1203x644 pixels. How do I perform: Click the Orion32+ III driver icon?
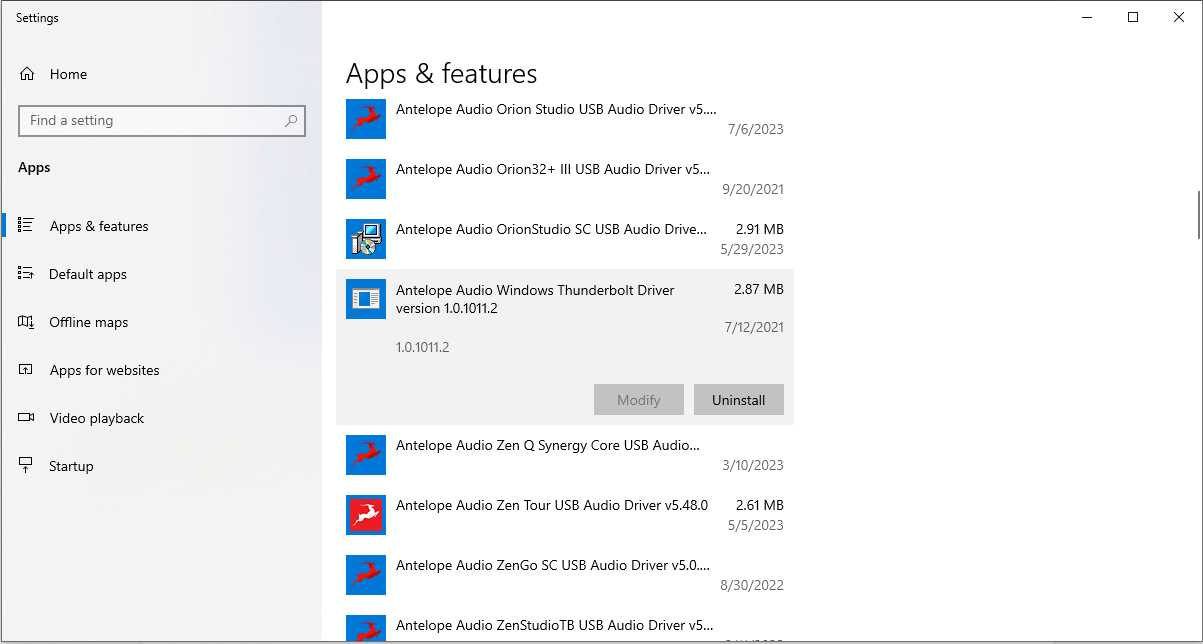point(366,179)
